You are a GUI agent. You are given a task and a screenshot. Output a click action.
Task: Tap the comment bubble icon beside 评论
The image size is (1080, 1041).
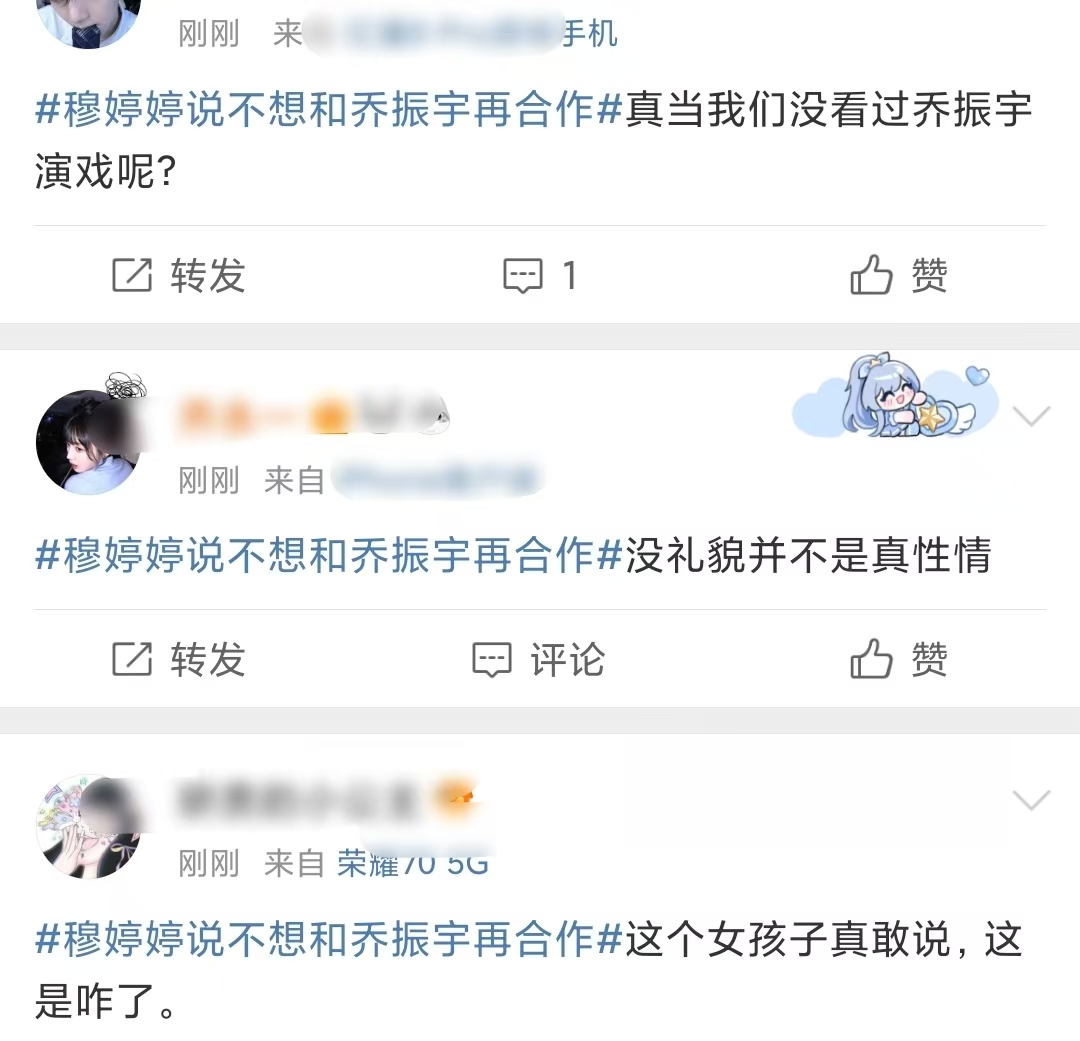coord(492,659)
